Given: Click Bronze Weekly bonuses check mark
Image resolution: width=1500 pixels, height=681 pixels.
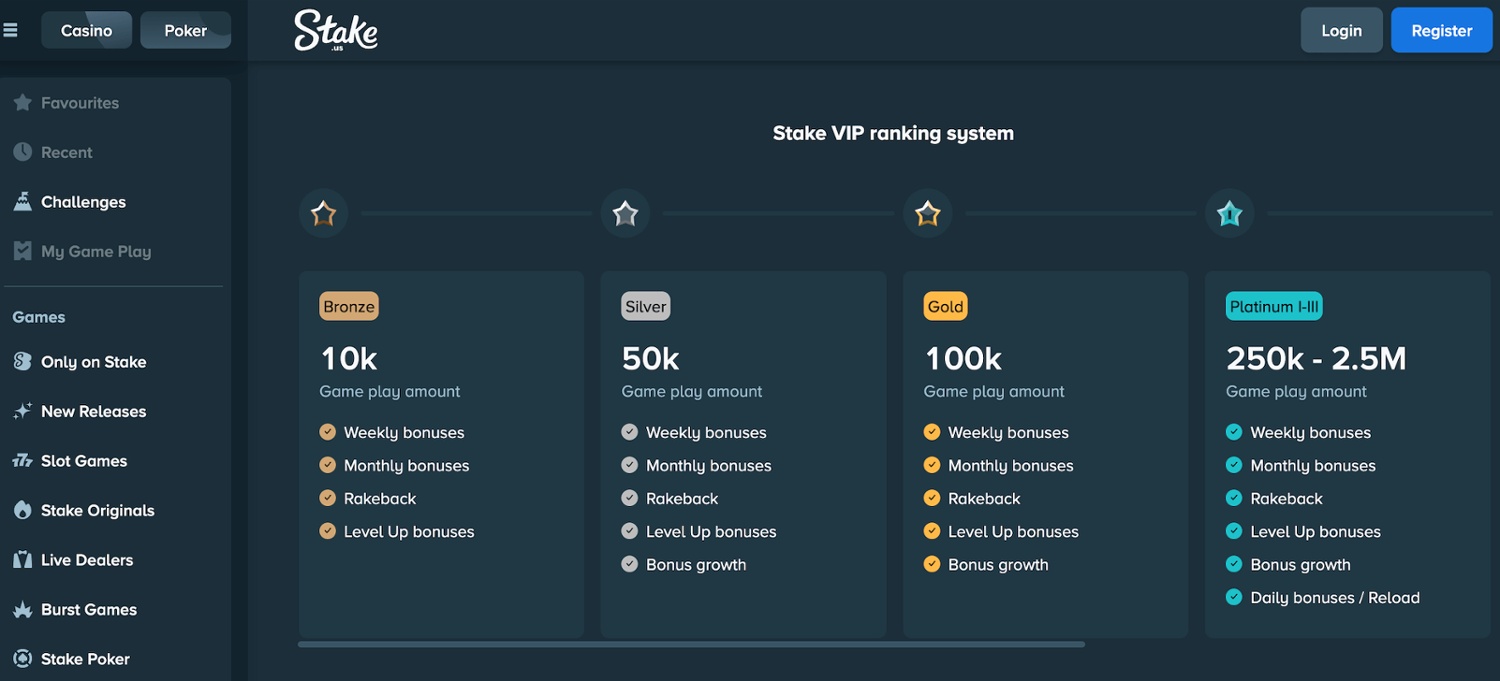Looking at the screenshot, I should point(327,432).
